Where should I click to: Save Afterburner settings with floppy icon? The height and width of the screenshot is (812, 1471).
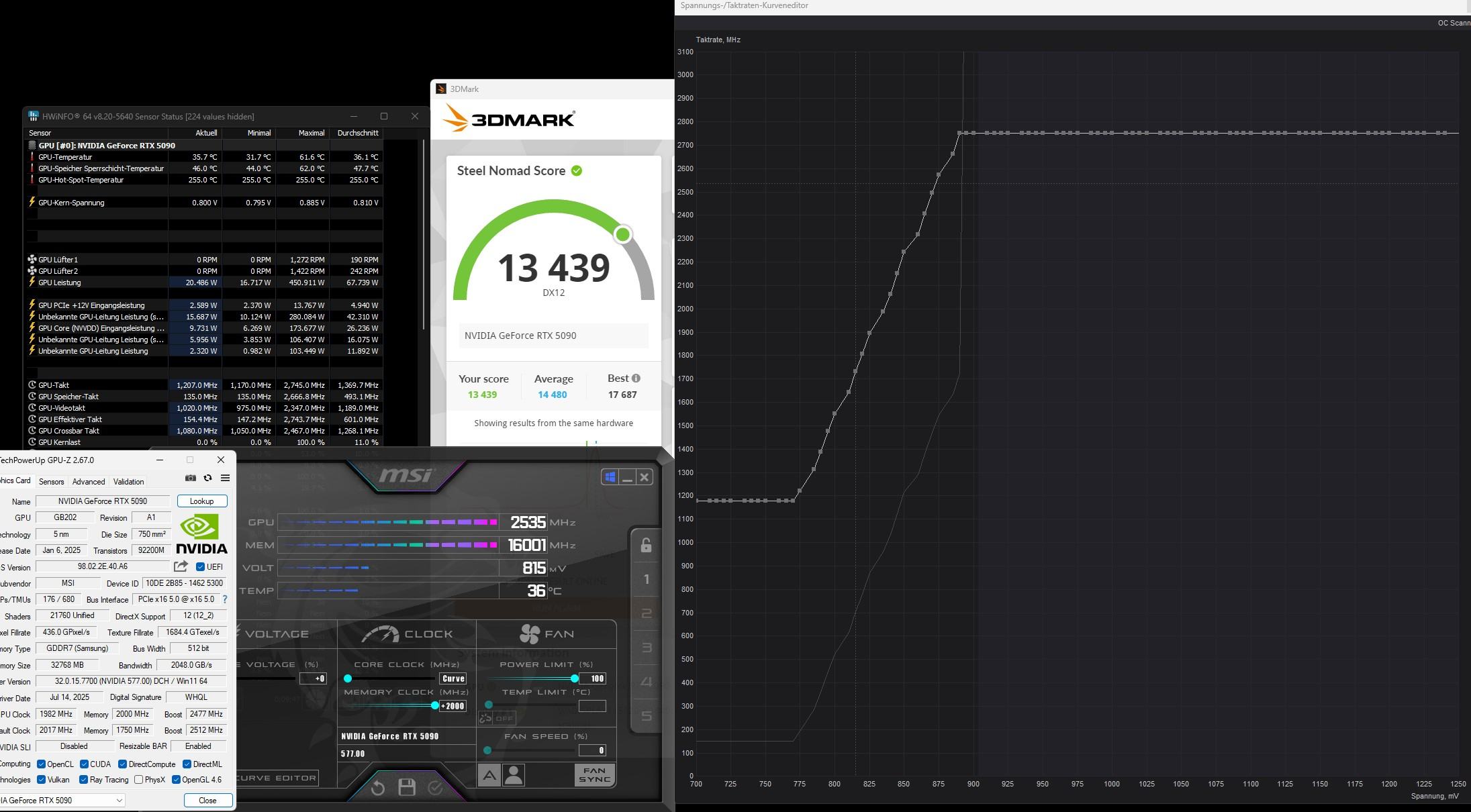coord(407,787)
